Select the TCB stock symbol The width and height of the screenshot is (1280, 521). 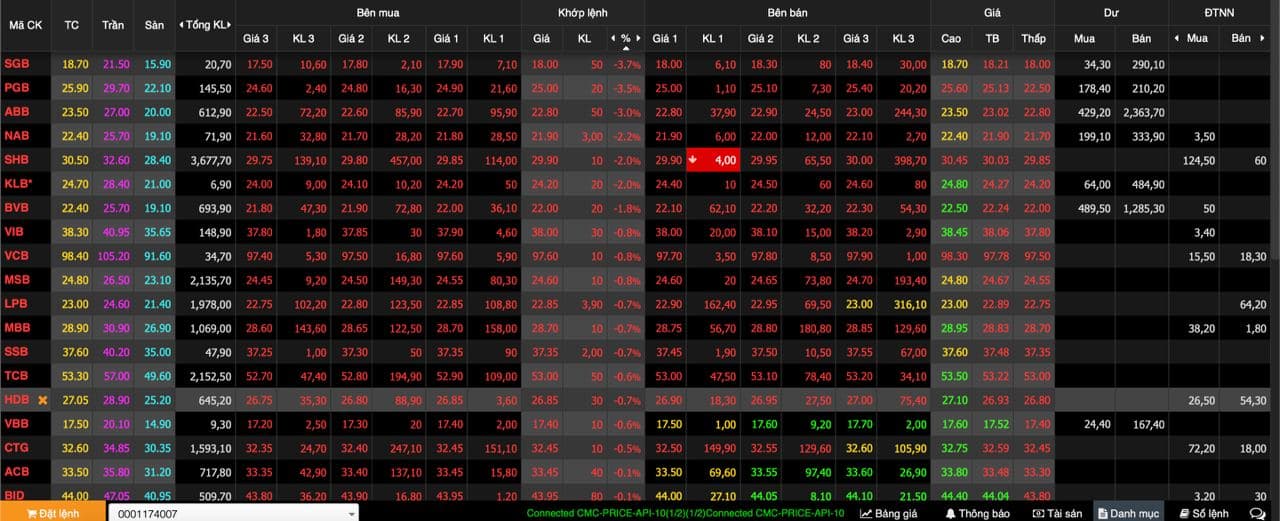pyautogui.click(x=17, y=376)
